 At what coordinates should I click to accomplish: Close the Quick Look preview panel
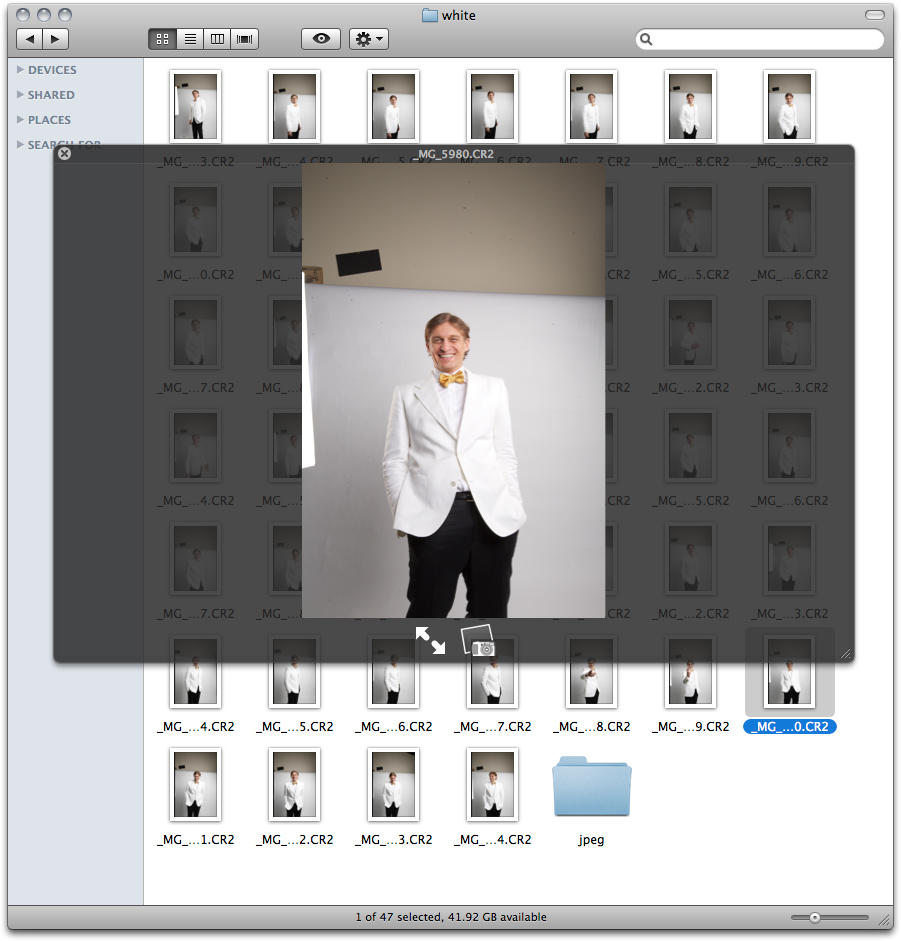[x=65, y=154]
